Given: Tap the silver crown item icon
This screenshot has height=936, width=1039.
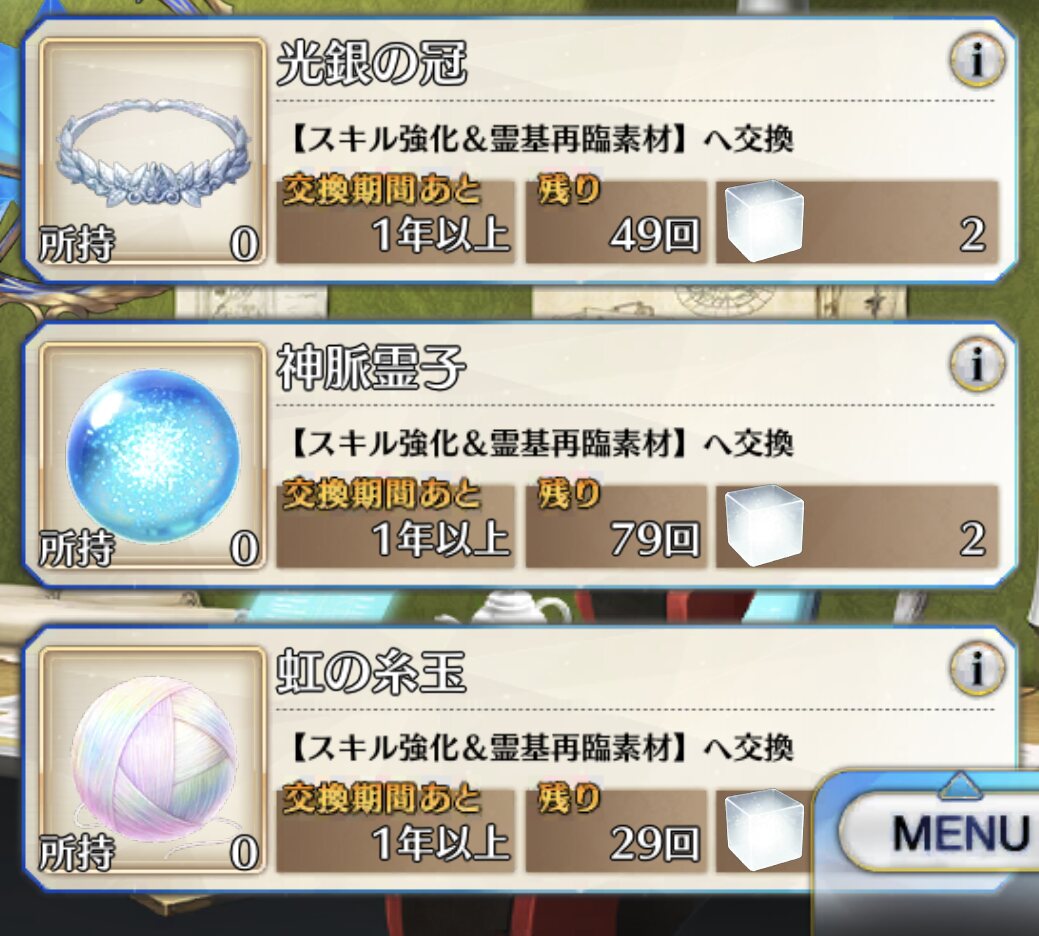Looking at the screenshot, I should [154, 154].
